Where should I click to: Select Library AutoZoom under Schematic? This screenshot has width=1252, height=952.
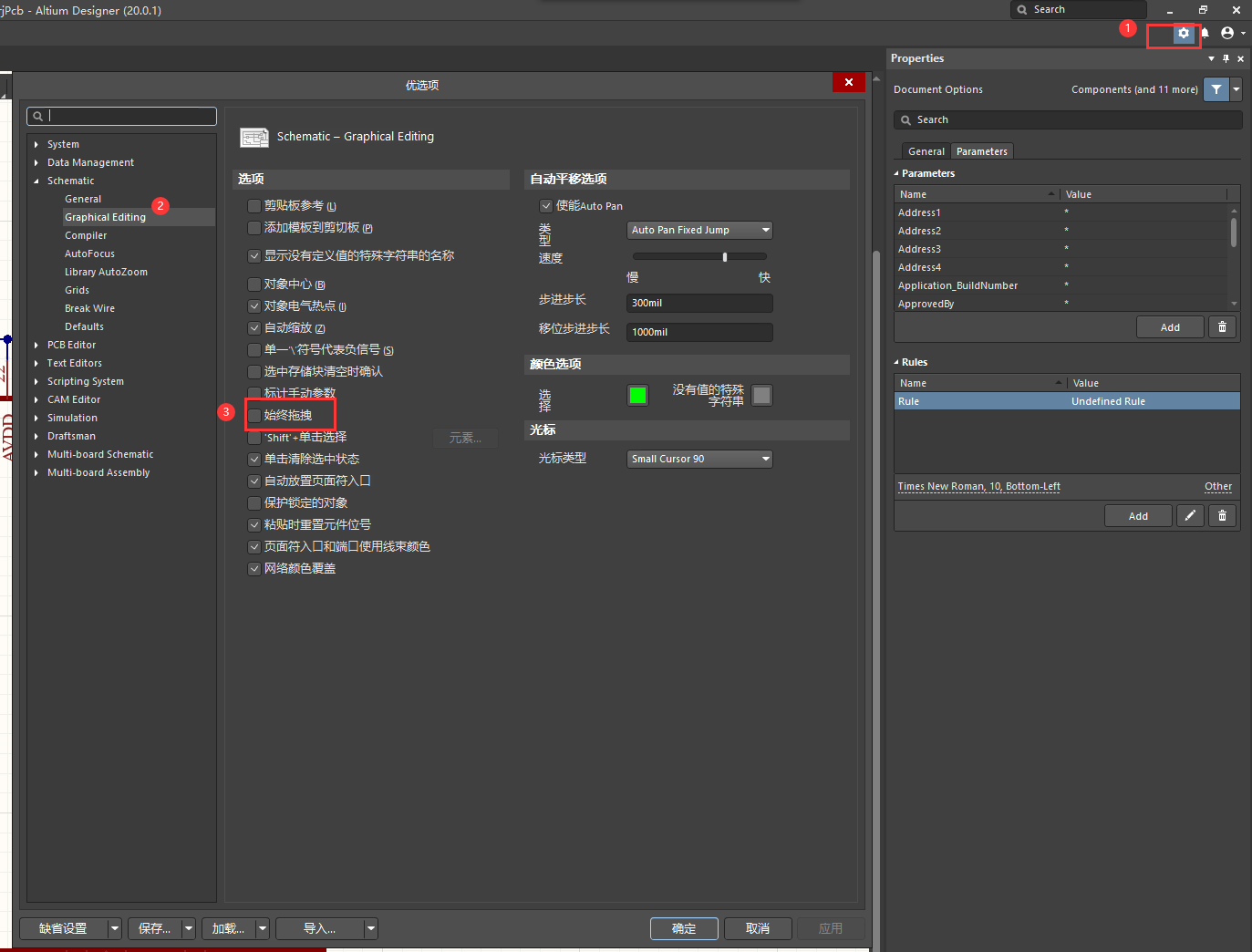(106, 273)
